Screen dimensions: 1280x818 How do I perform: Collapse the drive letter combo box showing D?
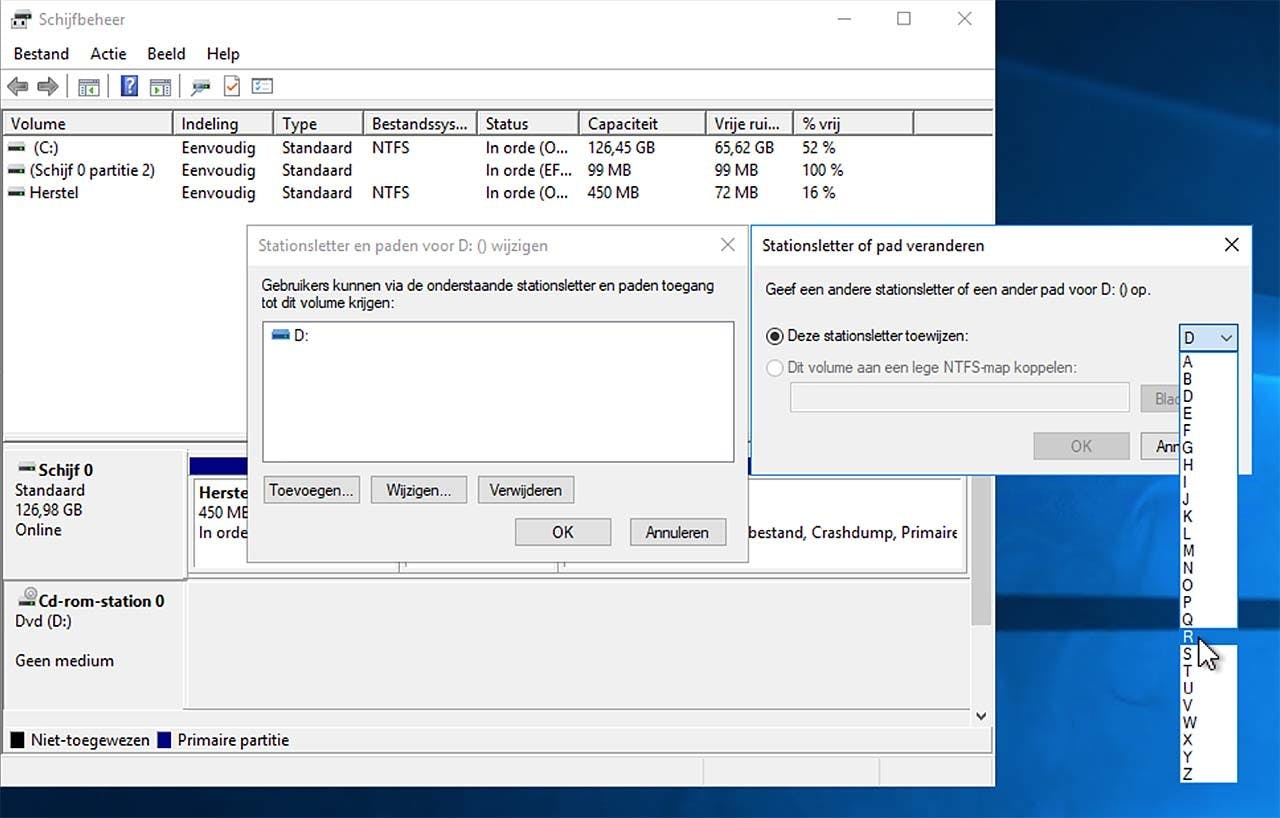tap(1208, 338)
